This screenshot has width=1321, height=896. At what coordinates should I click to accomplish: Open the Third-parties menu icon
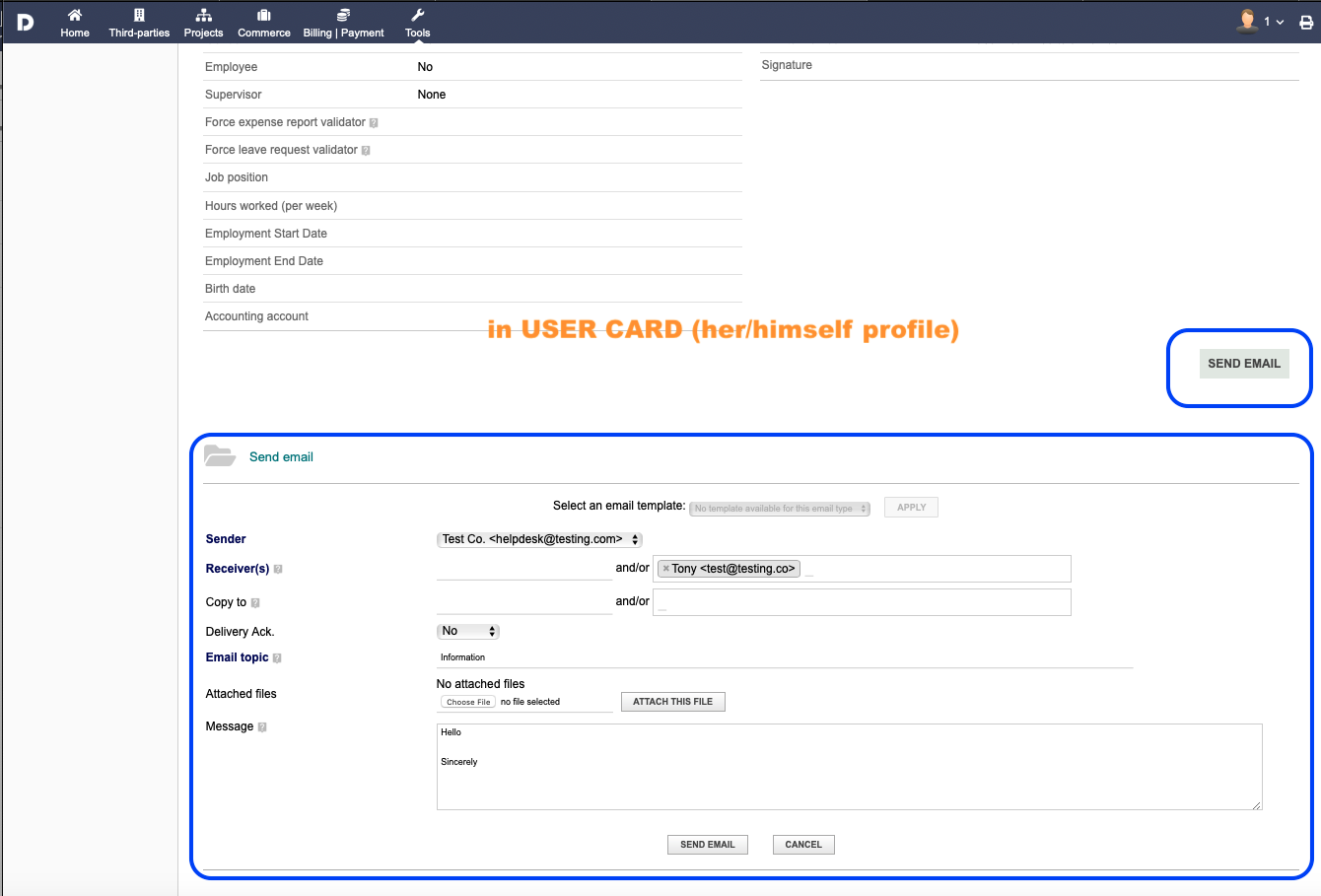(x=139, y=15)
